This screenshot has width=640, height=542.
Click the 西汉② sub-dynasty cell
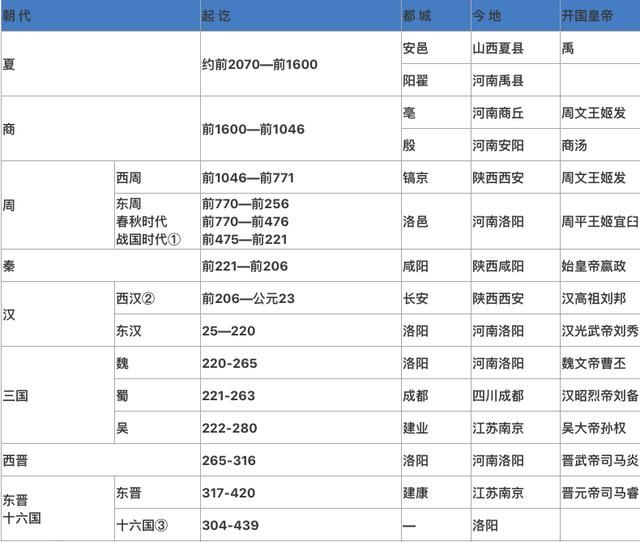(x=158, y=298)
